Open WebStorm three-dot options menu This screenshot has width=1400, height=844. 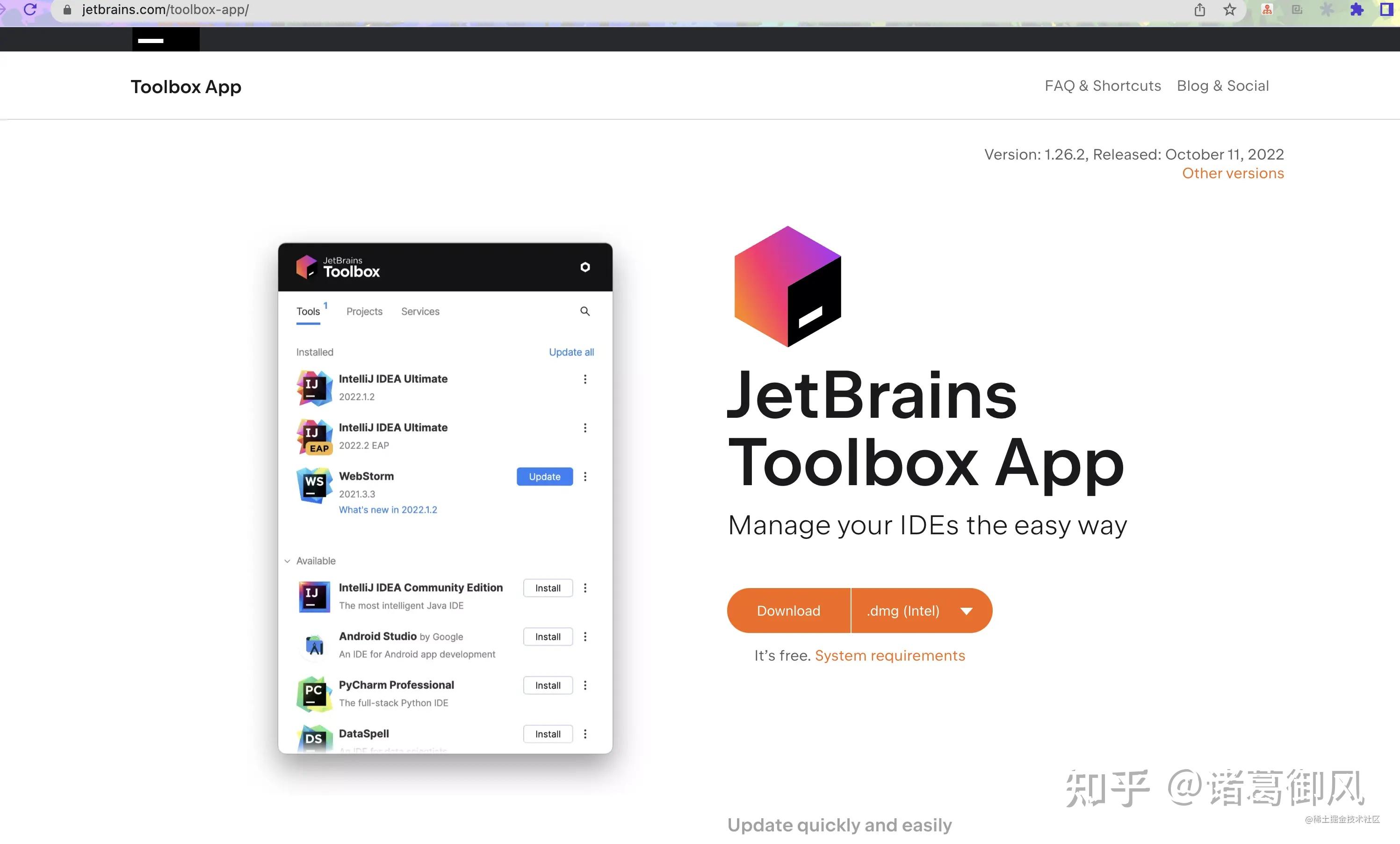pos(585,476)
